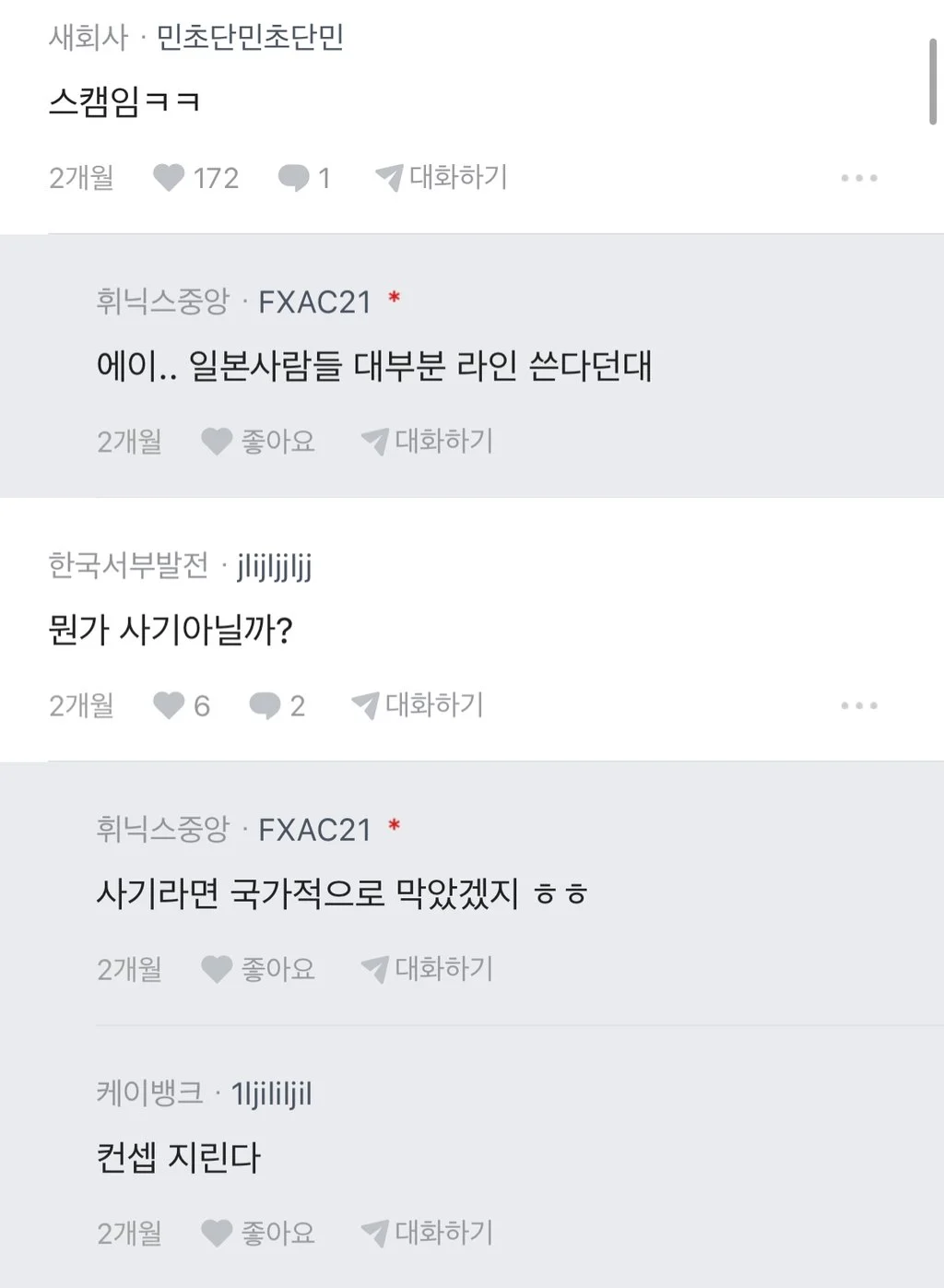
Task: Like the 스캠임ㅋㅋ comment with heart icon
Action: pyautogui.click(x=169, y=177)
